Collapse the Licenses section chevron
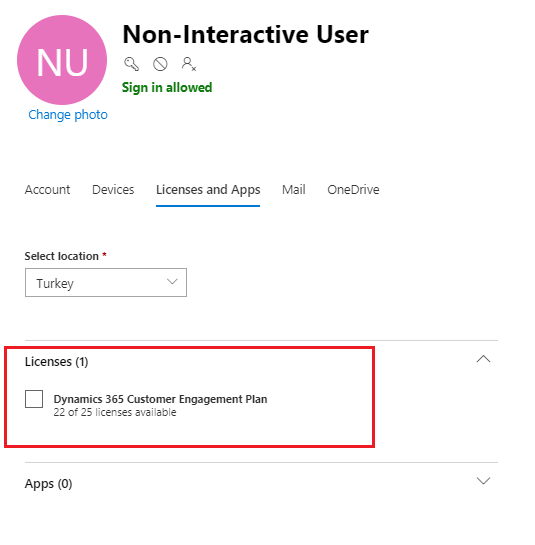This screenshot has height=545, width=535. click(483, 359)
